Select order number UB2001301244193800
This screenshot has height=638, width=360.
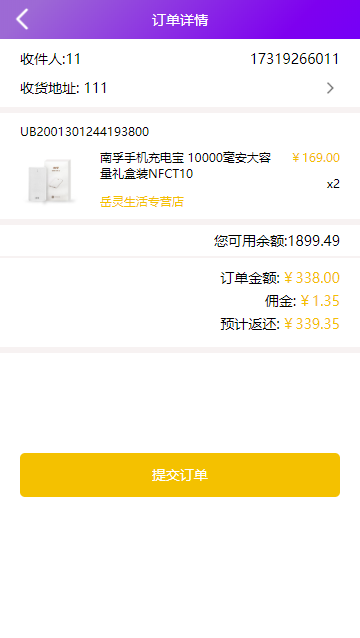point(85,131)
